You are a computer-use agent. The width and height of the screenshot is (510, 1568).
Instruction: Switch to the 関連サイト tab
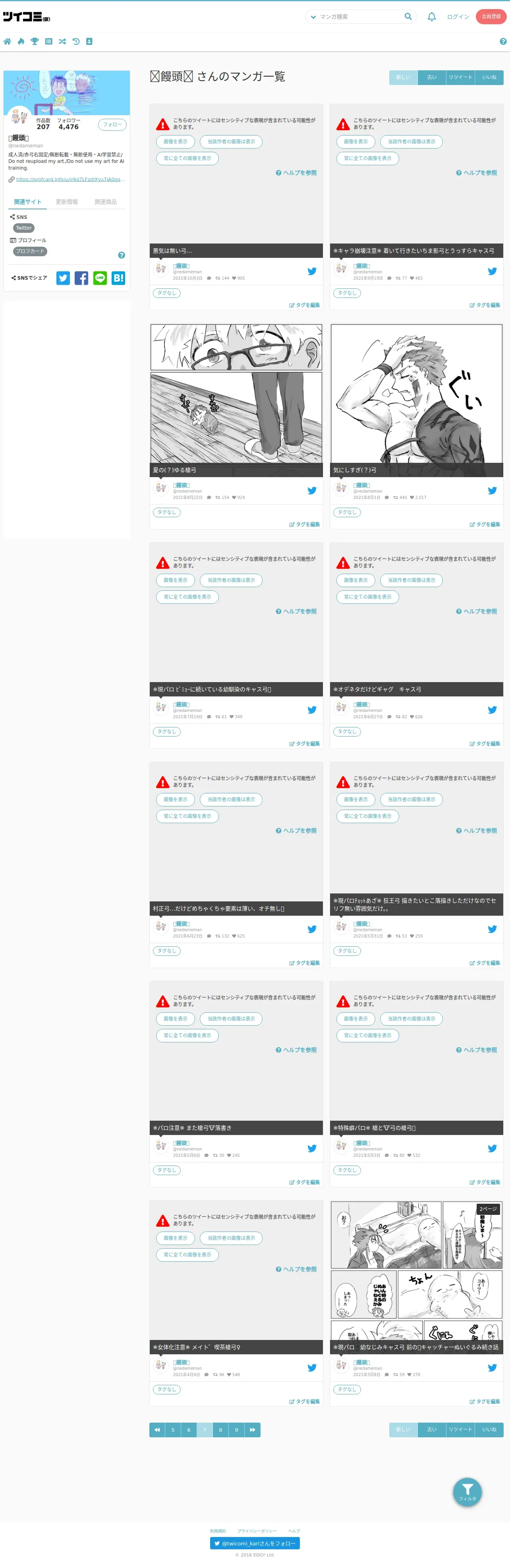(x=28, y=202)
